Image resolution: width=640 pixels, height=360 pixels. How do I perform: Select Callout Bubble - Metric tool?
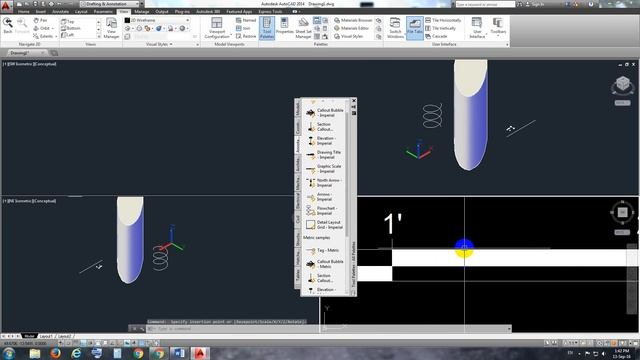click(x=325, y=264)
